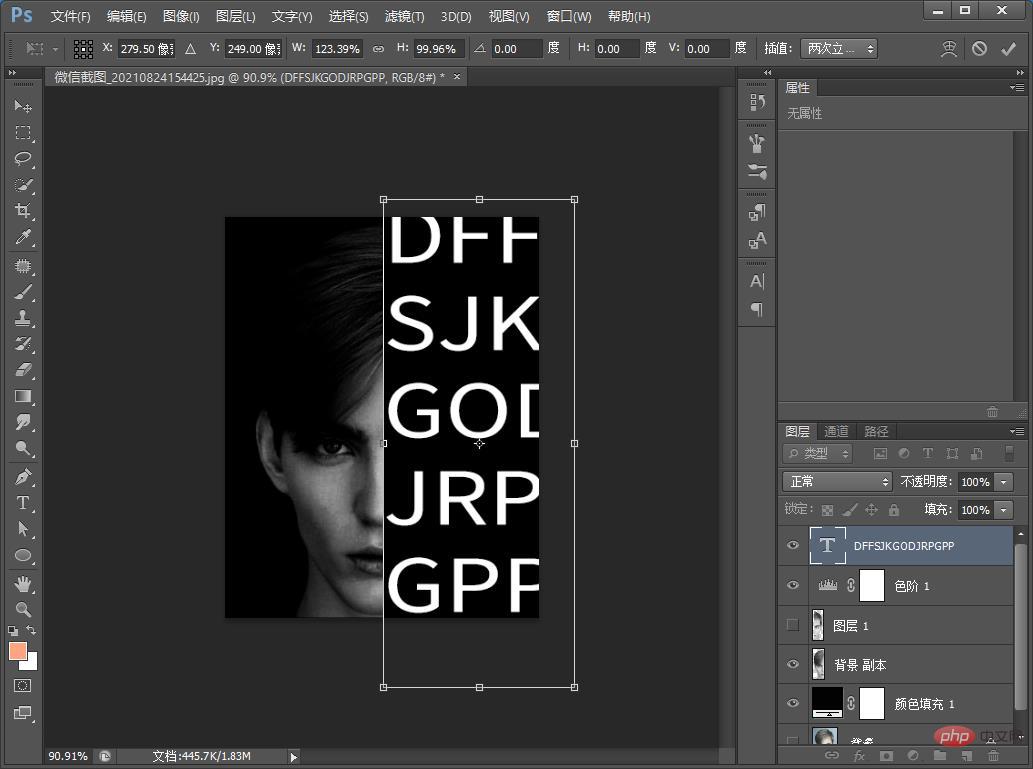Open the 插值 interpolation dropdown
Screen dimensions: 1033x769
point(838,48)
